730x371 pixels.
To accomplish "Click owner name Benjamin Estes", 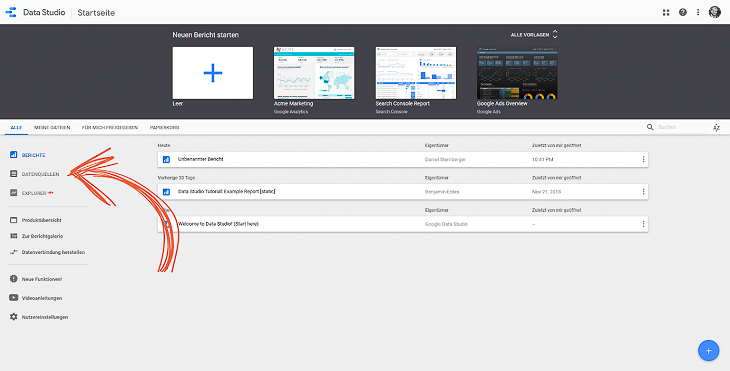I will click(442, 192).
